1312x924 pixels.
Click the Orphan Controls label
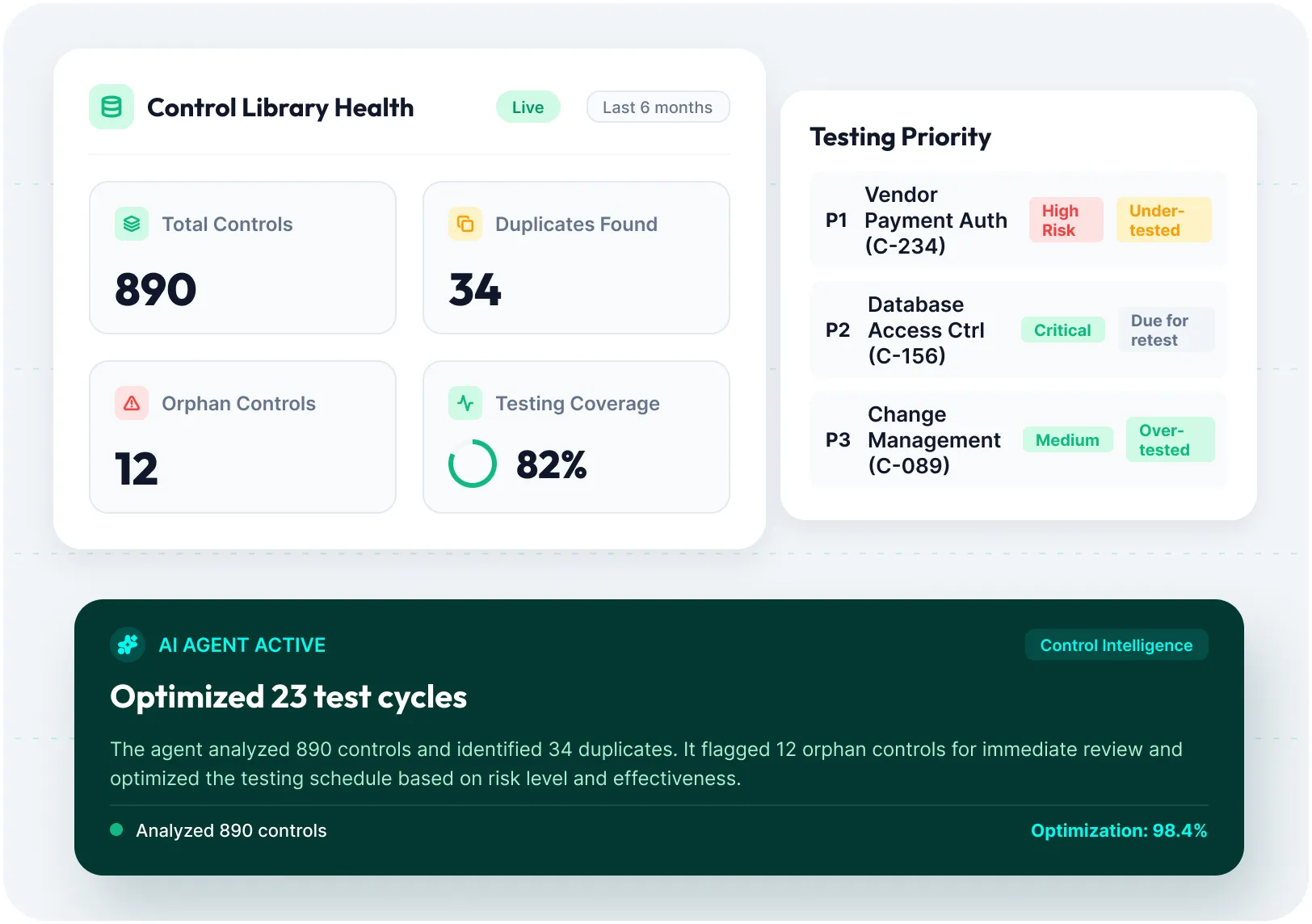pos(238,403)
